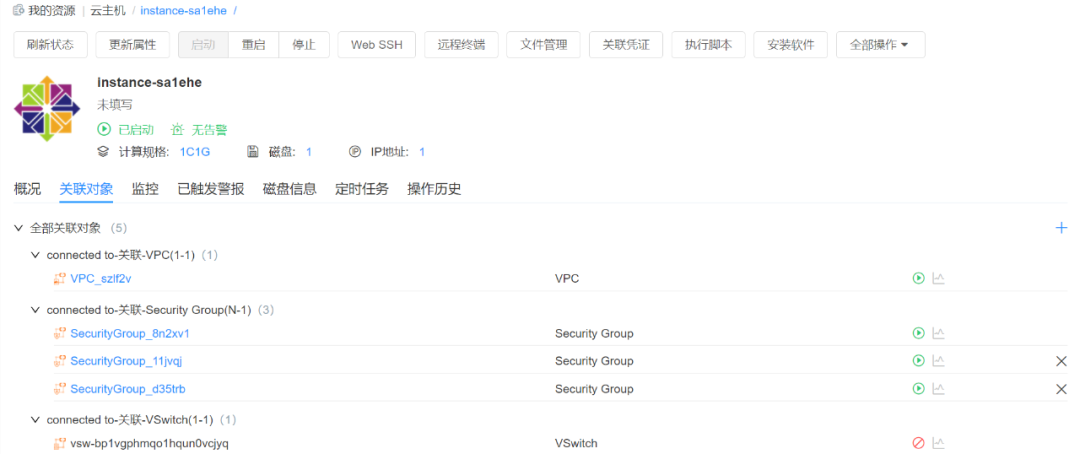Click the resource icon beside 我的资源
Image resolution: width=1080 pixels, height=454 pixels.
19,11
